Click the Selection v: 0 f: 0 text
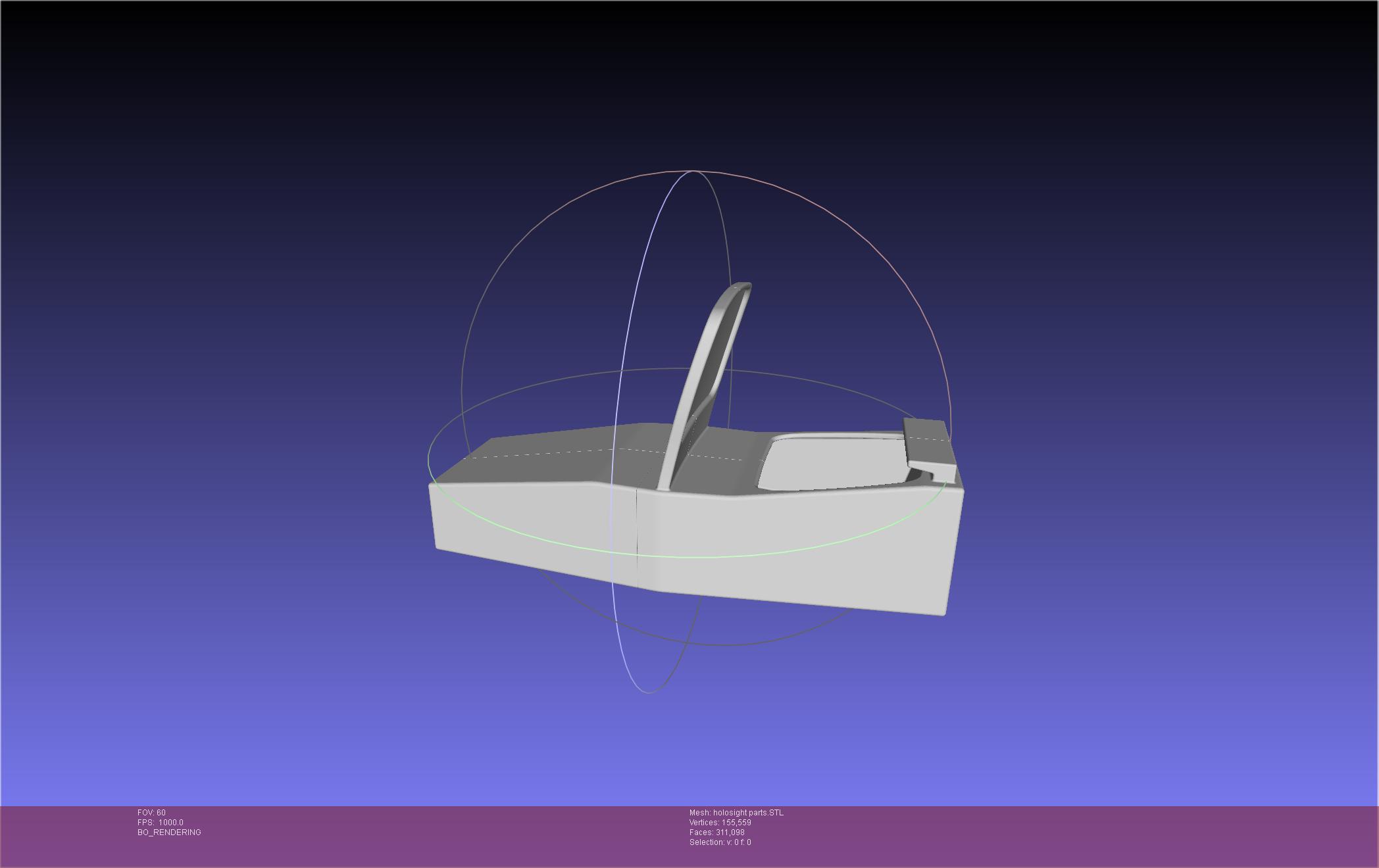This screenshot has height=868, width=1379. coord(720,842)
